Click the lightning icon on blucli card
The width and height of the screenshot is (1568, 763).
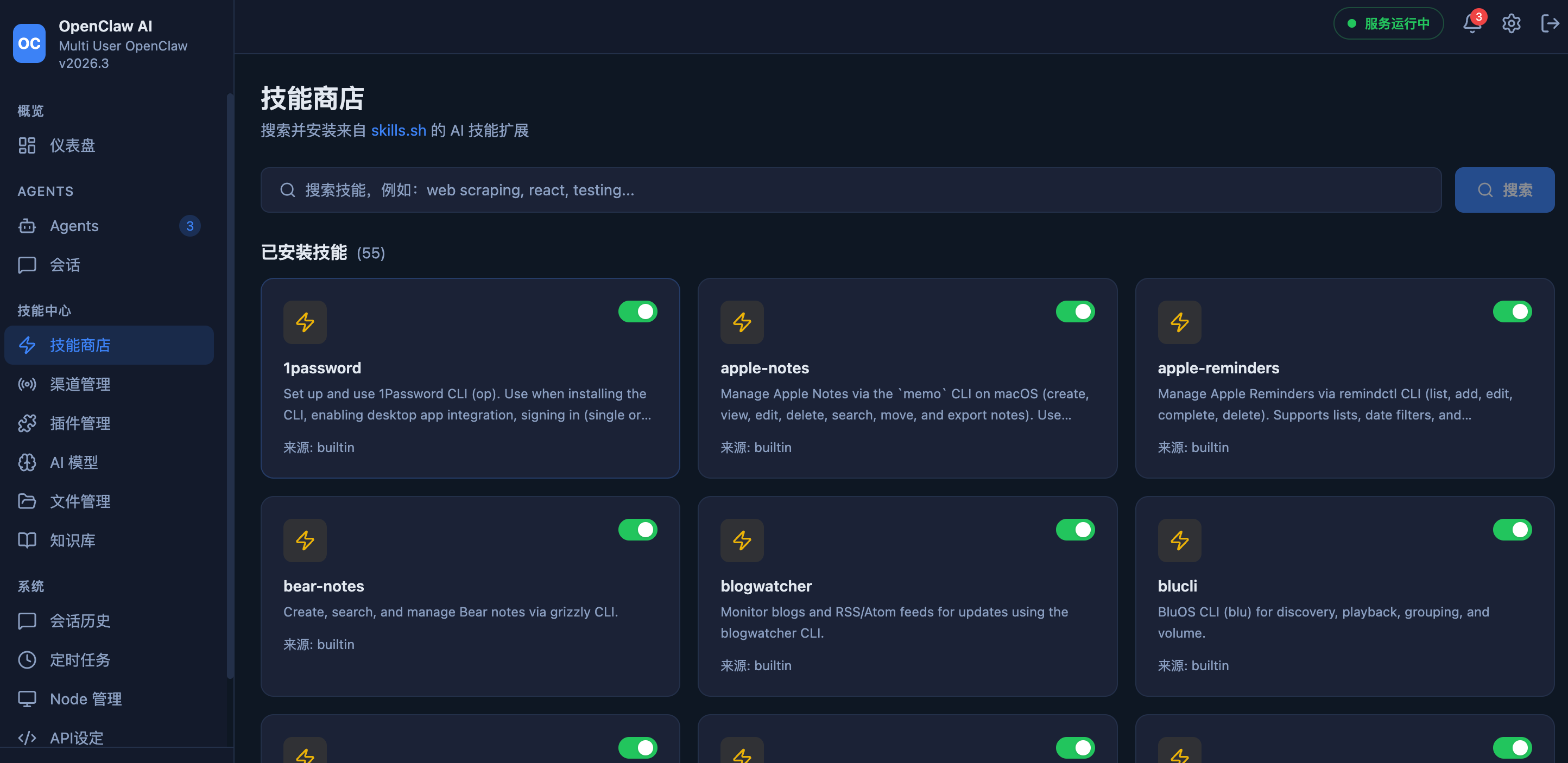click(x=1179, y=541)
